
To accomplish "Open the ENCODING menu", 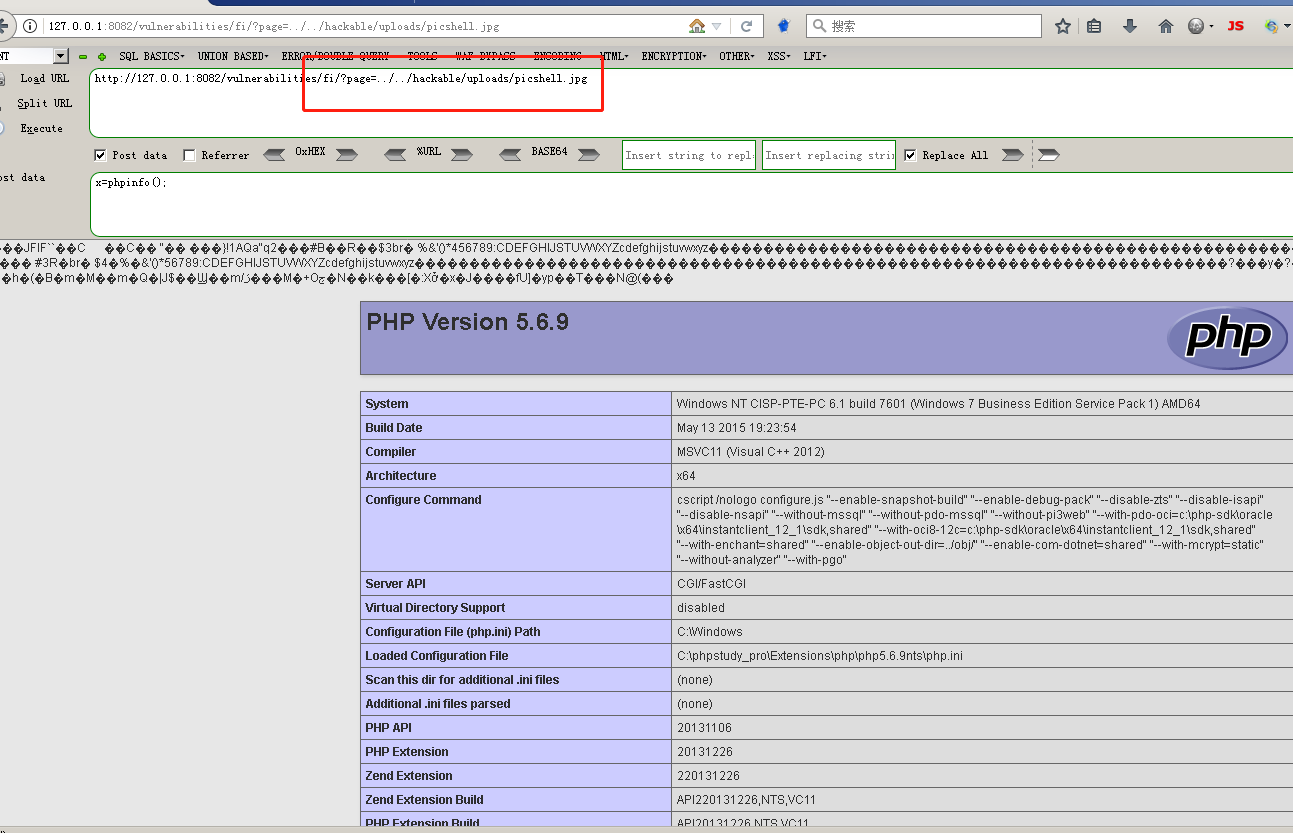I will pyautogui.click(x=560, y=57).
